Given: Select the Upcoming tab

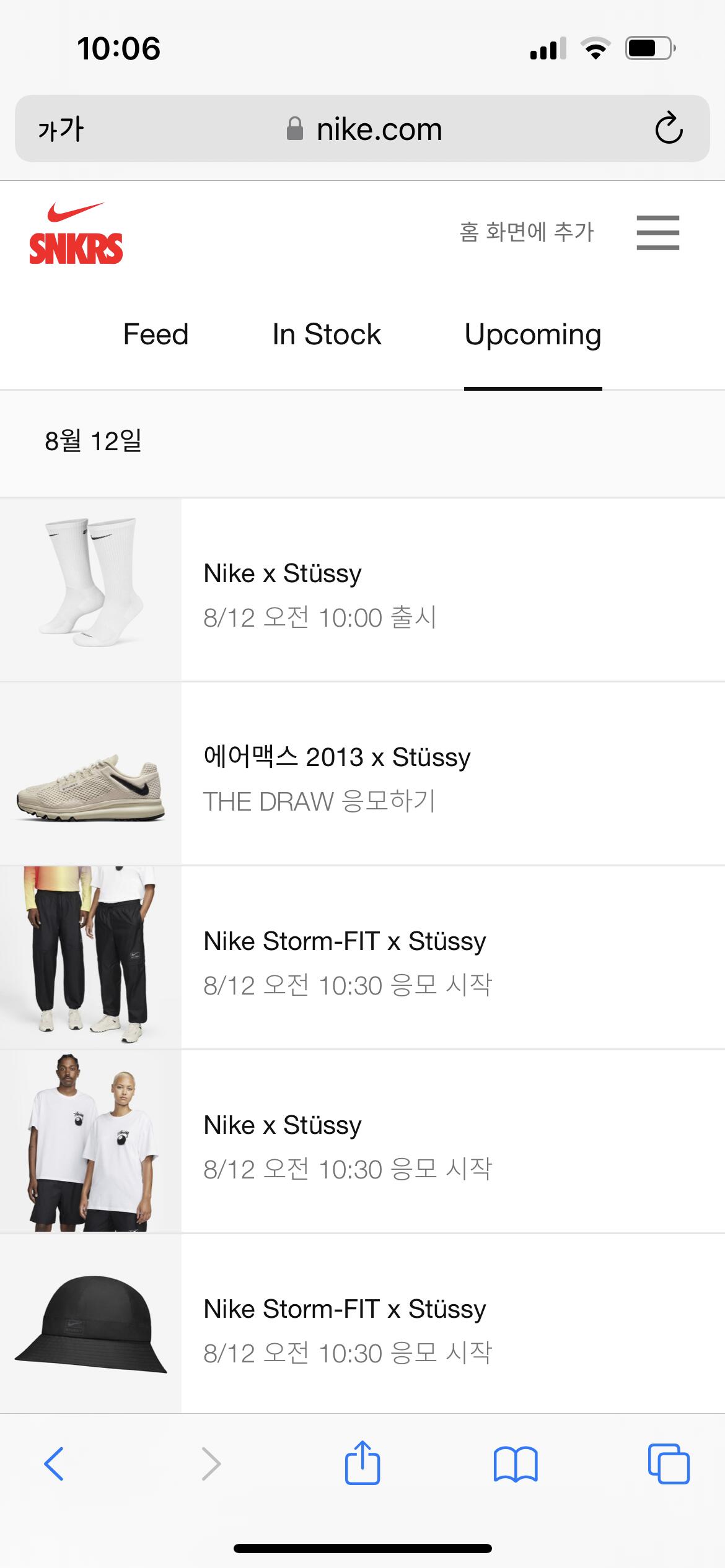Looking at the screenshot, I should pyautogui.click(x=533, y=334).
